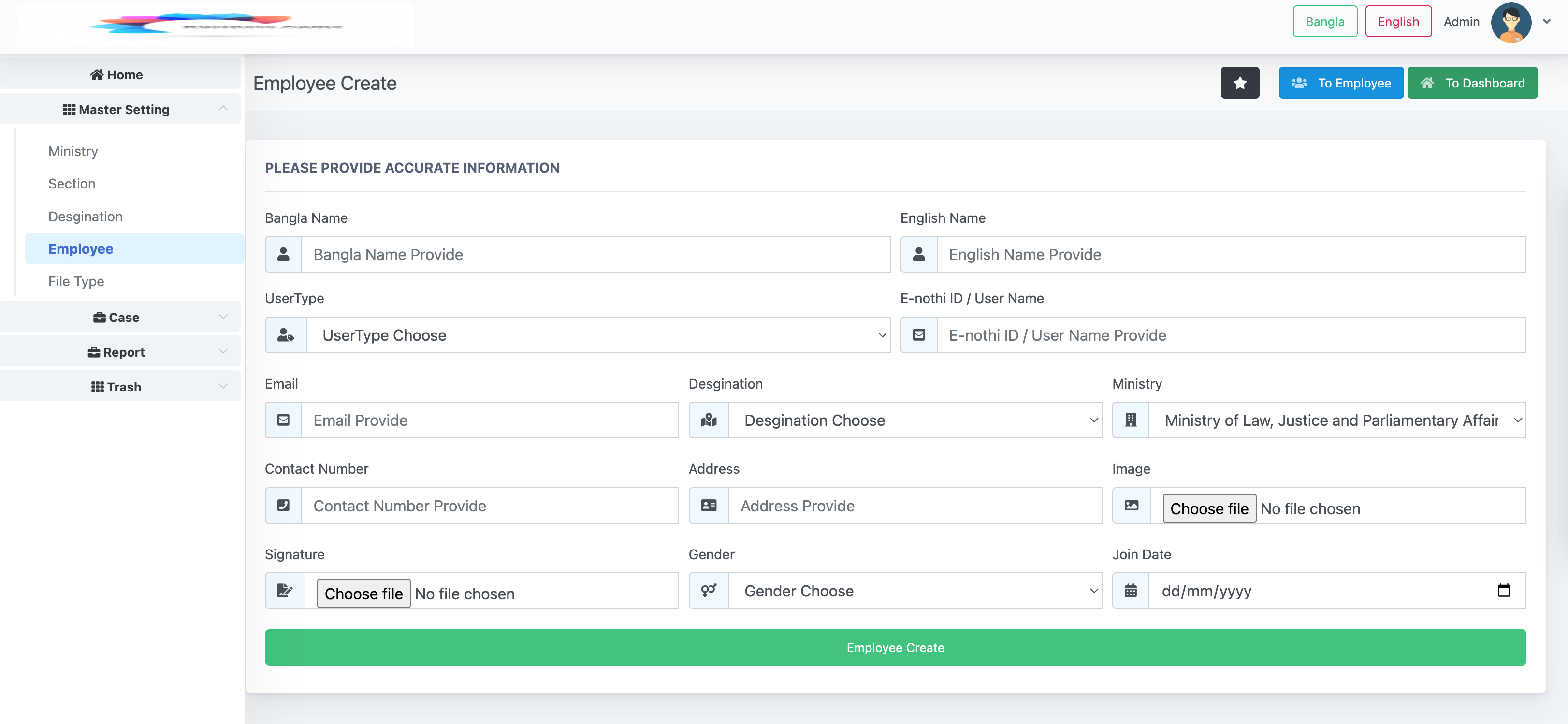1568x724 pixels.
Task: Open calendar picker in Join Date field
Action: pyautogui.click(x=1504, y=590)
